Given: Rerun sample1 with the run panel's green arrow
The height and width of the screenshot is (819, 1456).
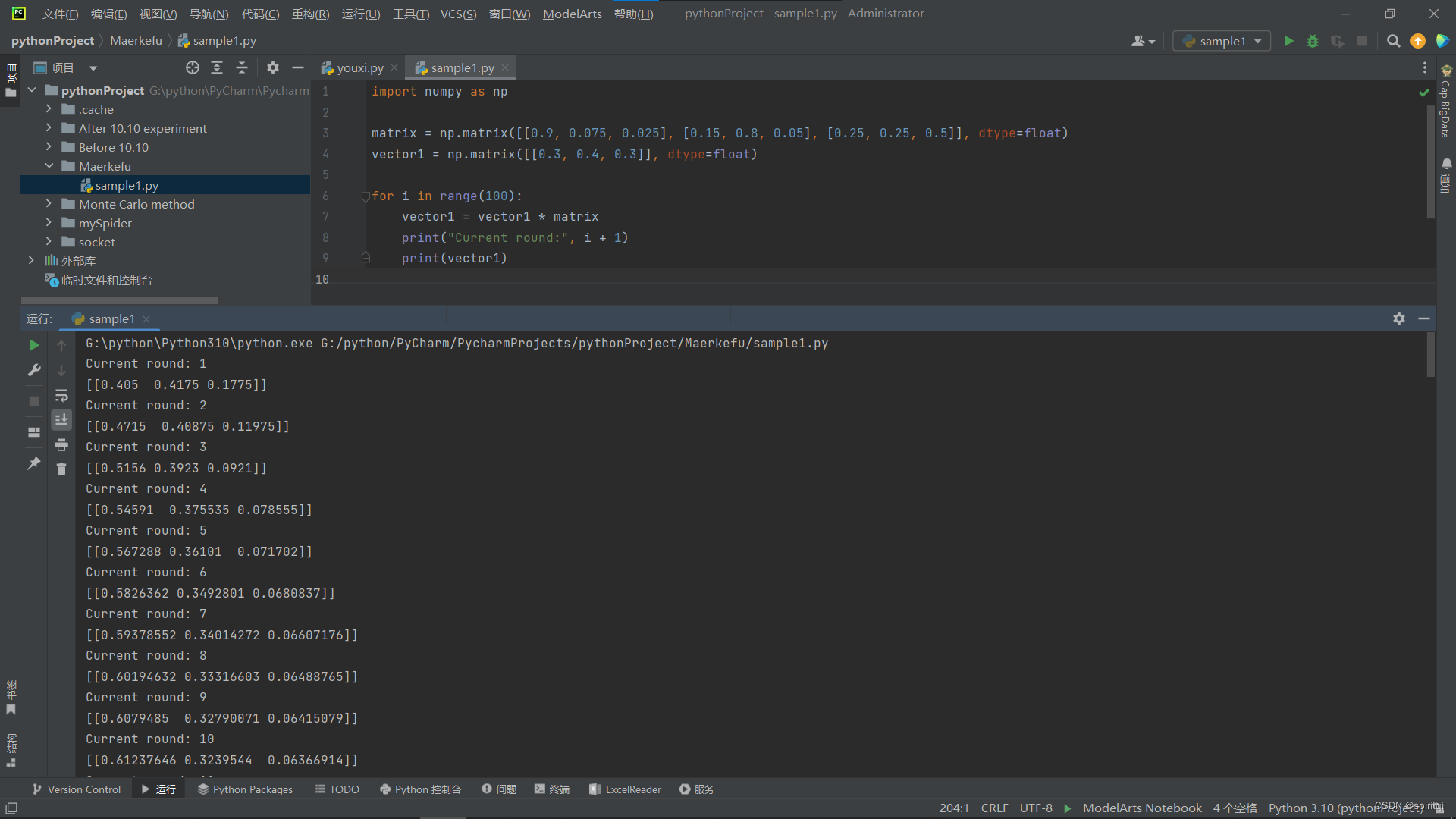Looking at the screenshot, I should (34, 345).
